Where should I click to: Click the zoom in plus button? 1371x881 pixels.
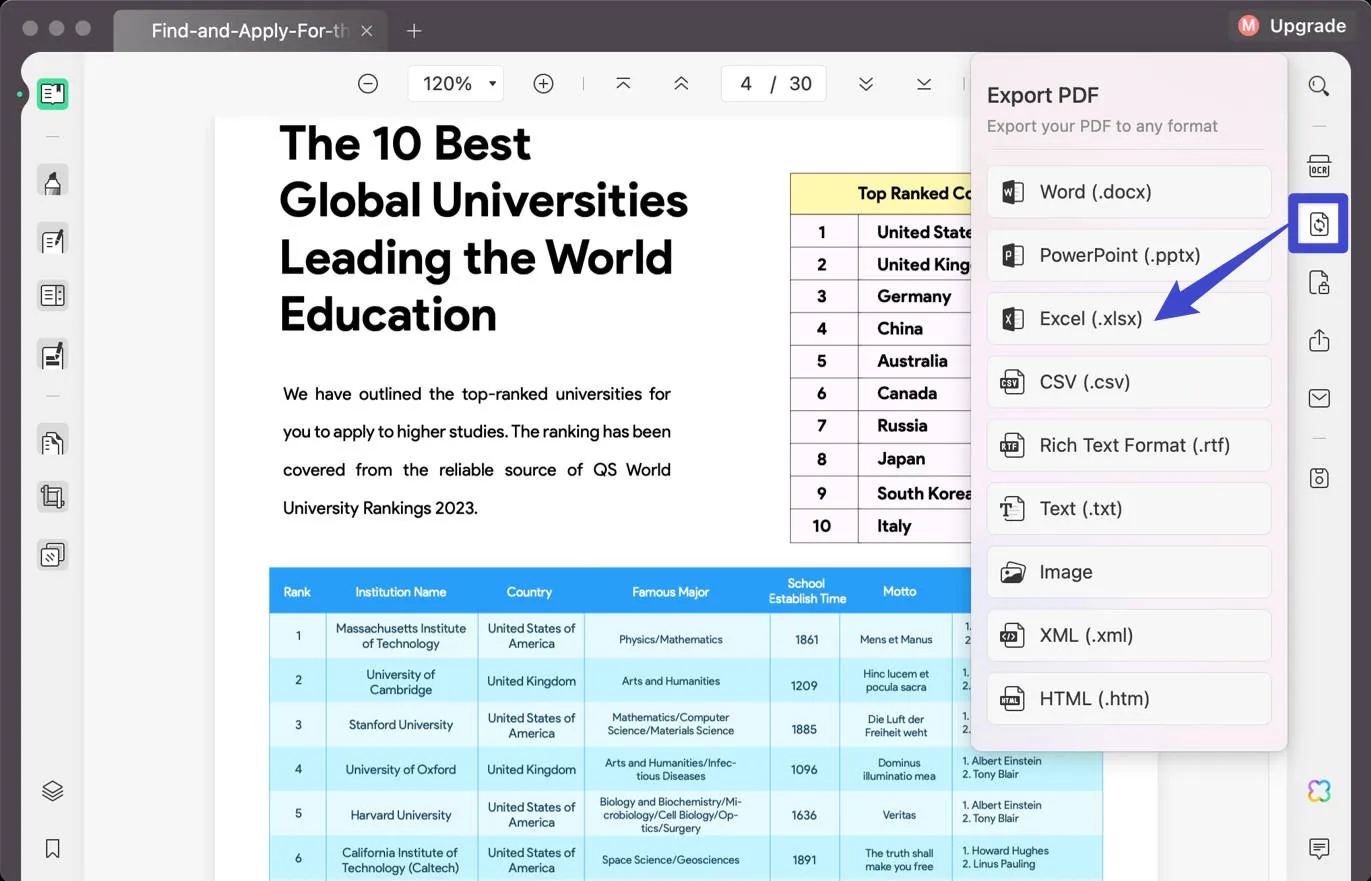(543, 84)
